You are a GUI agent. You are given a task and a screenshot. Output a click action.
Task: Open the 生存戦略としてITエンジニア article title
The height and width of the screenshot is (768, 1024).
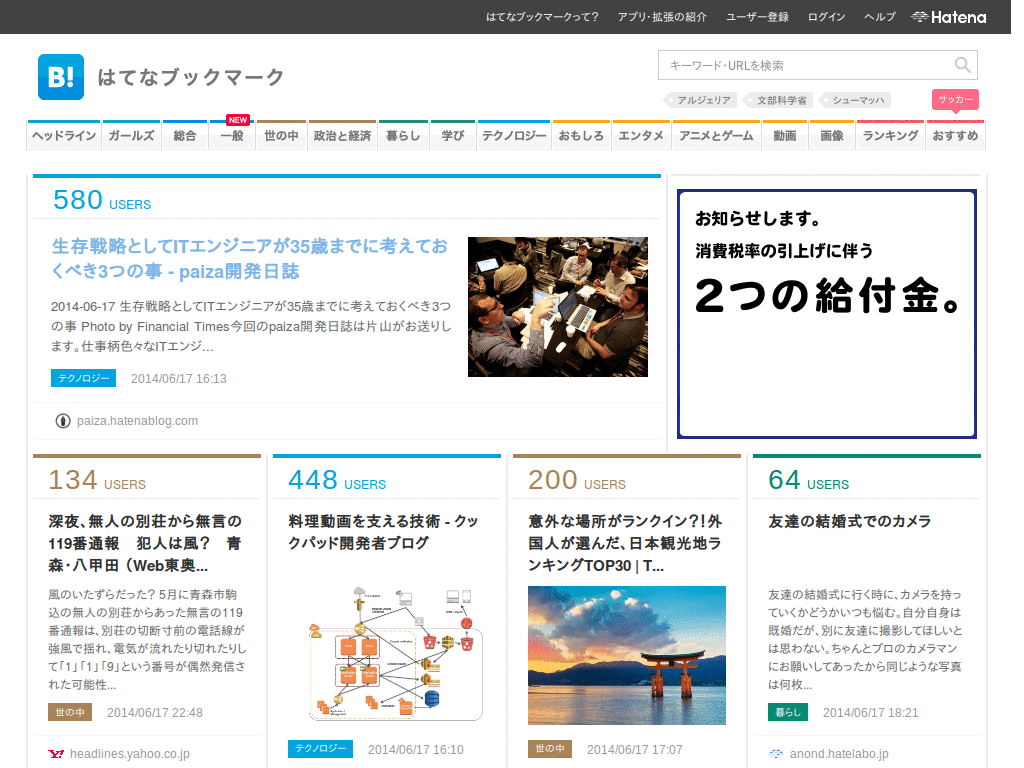tap(249, 259)
